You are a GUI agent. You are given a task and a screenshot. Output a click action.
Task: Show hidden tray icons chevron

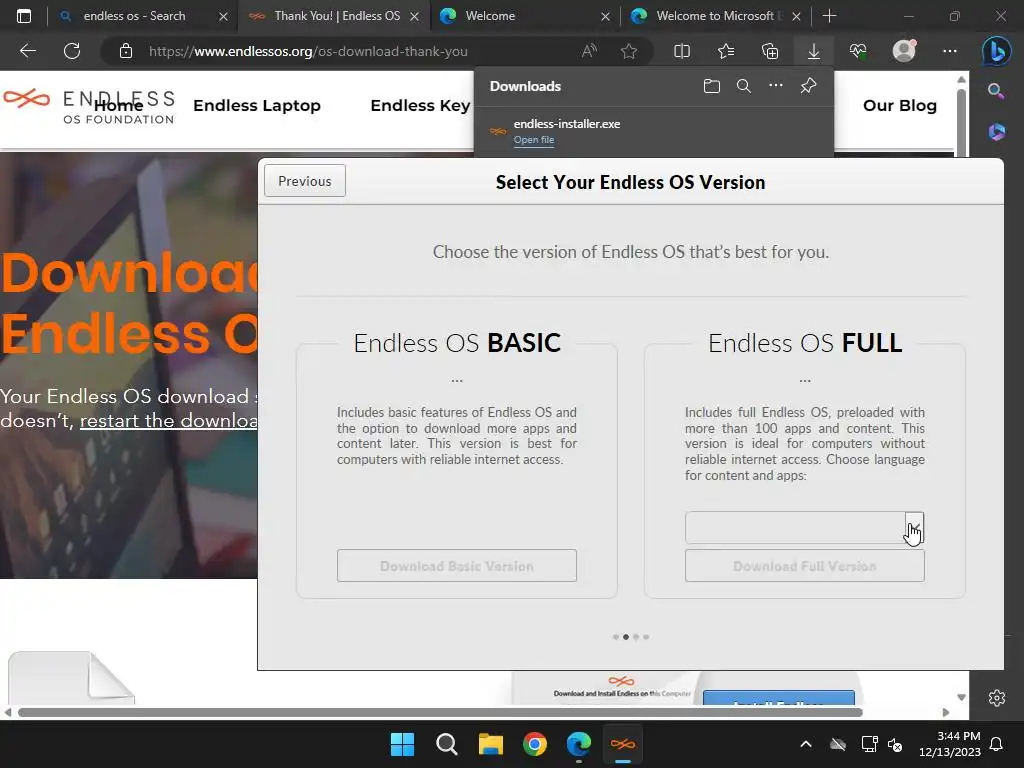point(806,744)
